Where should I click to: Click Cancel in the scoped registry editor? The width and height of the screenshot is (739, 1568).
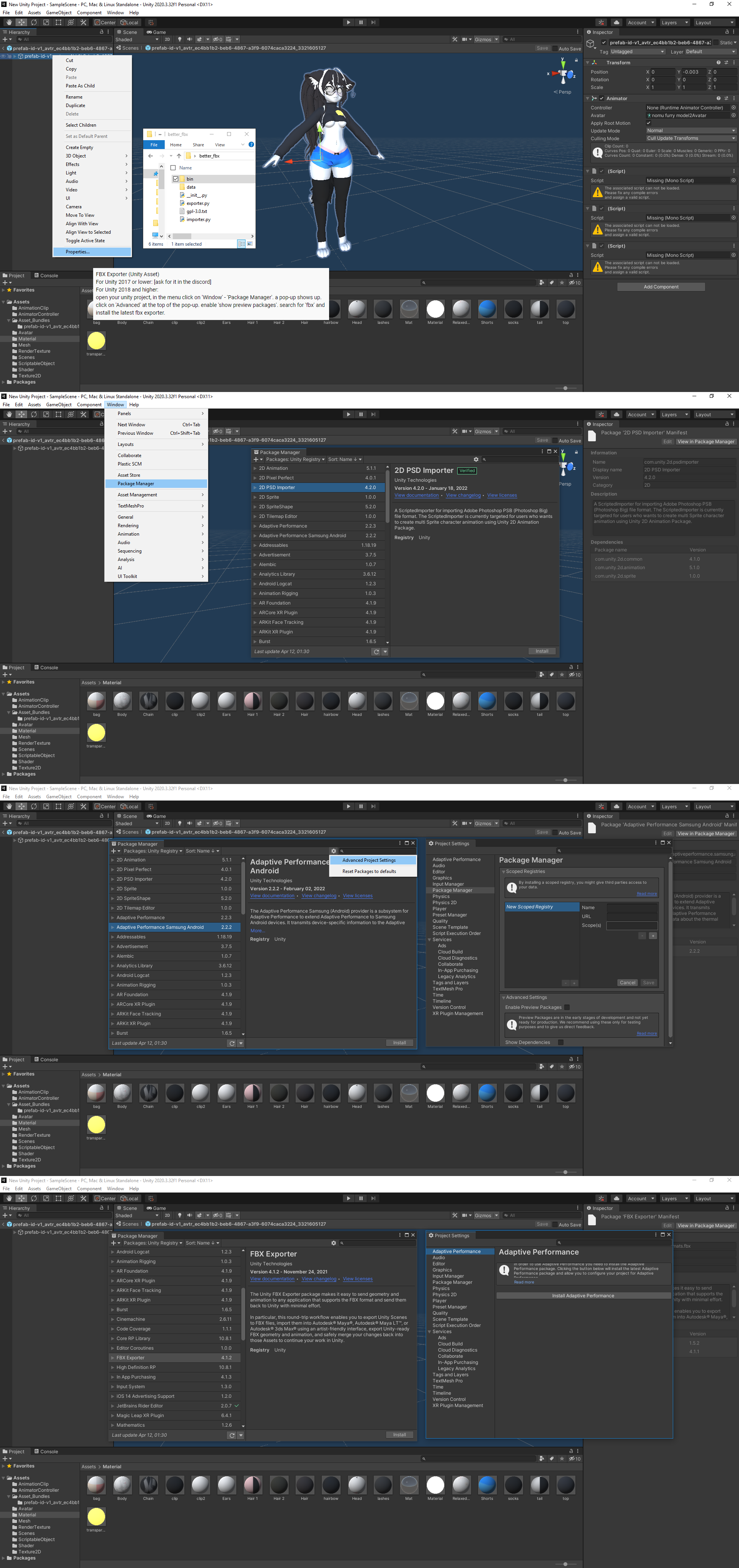627,982
